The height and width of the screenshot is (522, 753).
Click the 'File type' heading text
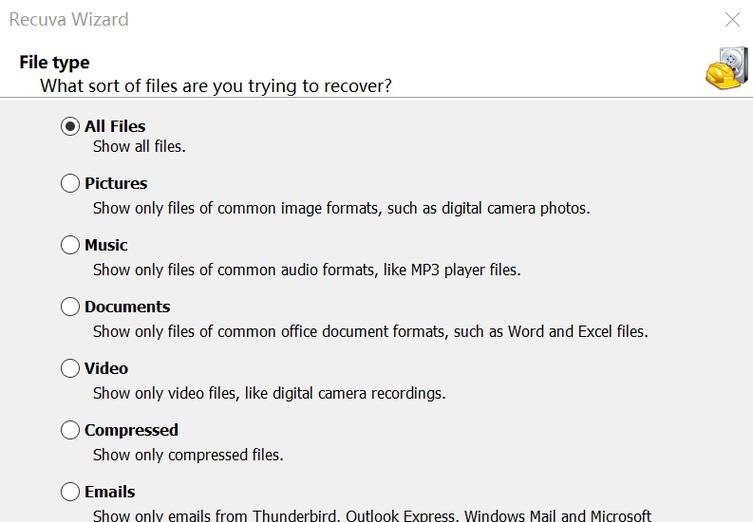[54, 63]
